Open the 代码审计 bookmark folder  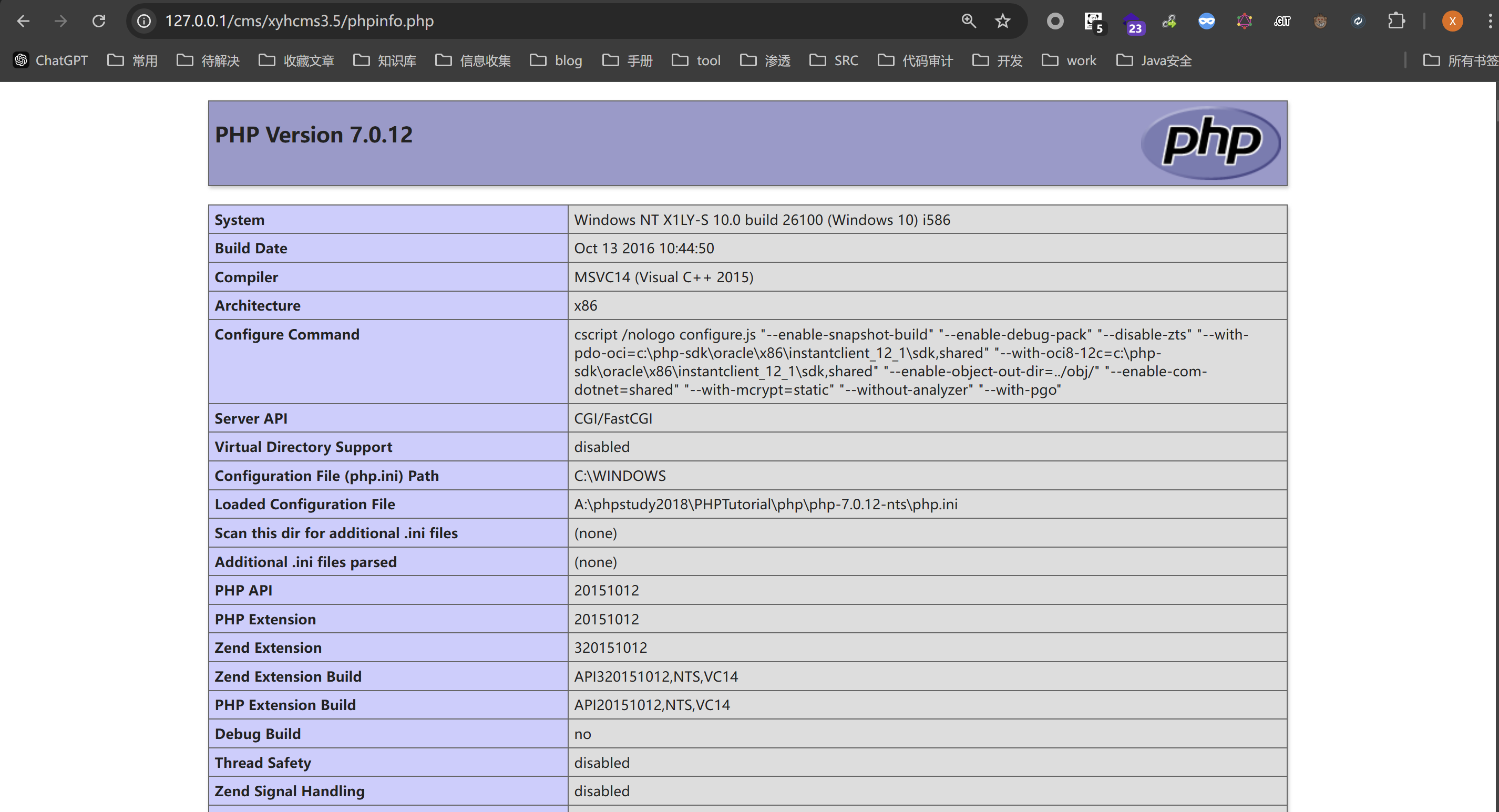(x=916, y=60)
